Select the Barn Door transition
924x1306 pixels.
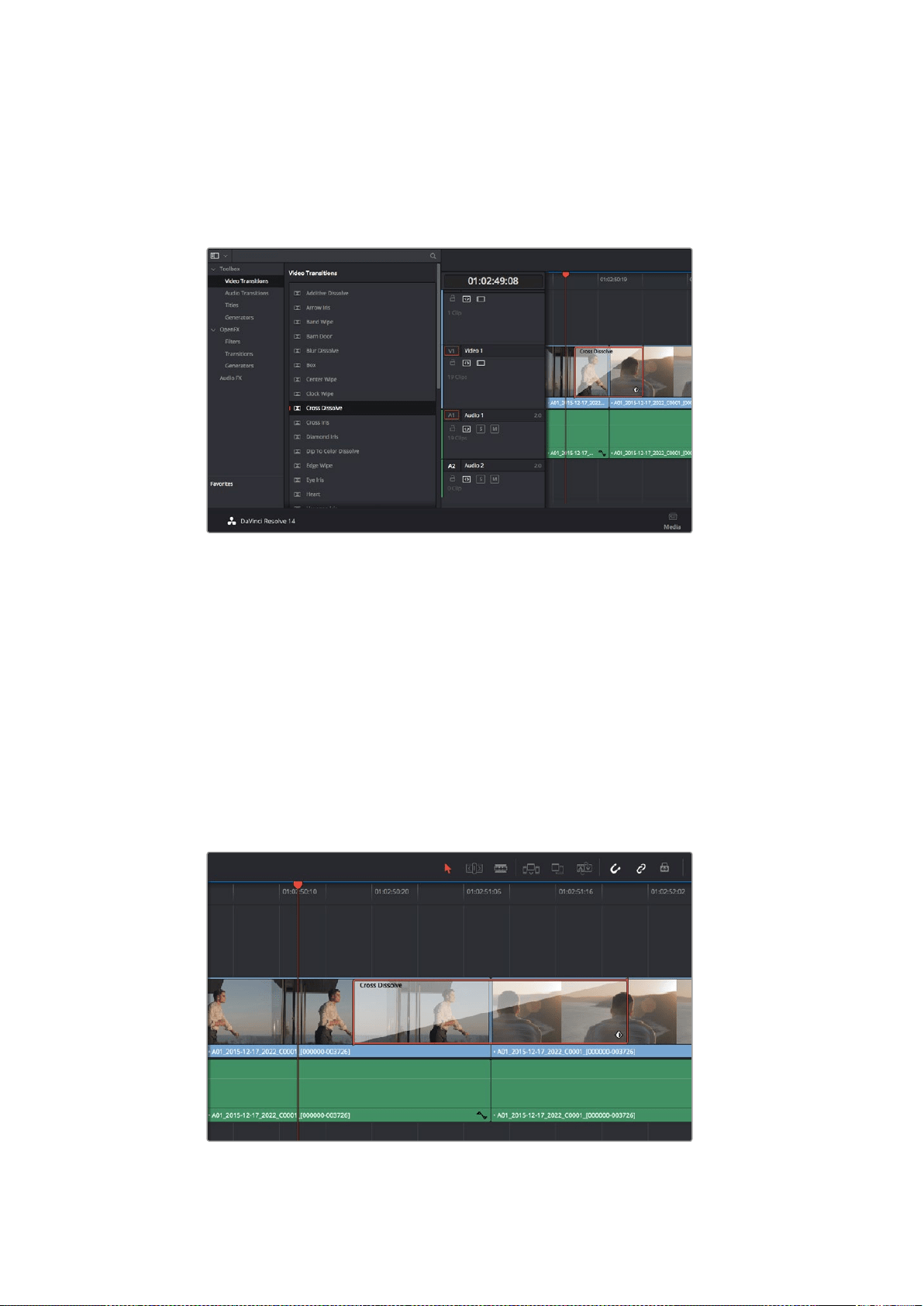[362, 336]
